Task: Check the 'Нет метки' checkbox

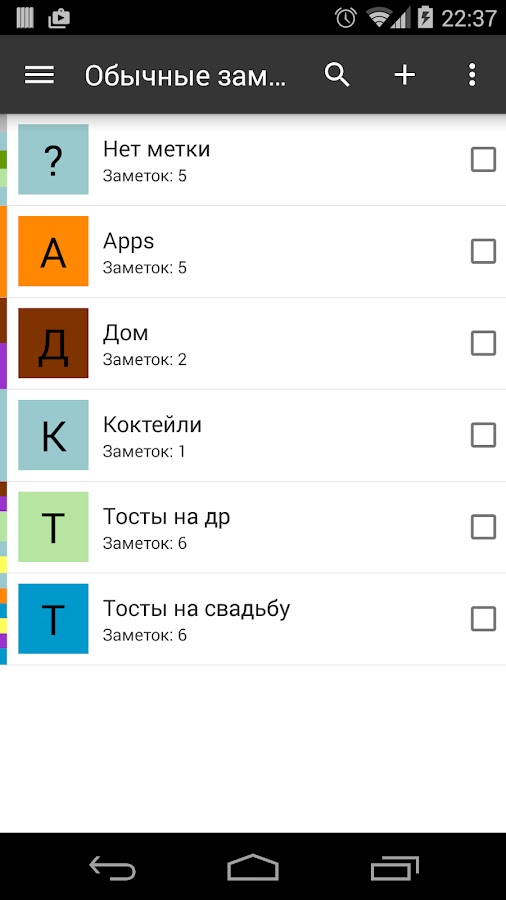Action: click(x=483, y=160)
